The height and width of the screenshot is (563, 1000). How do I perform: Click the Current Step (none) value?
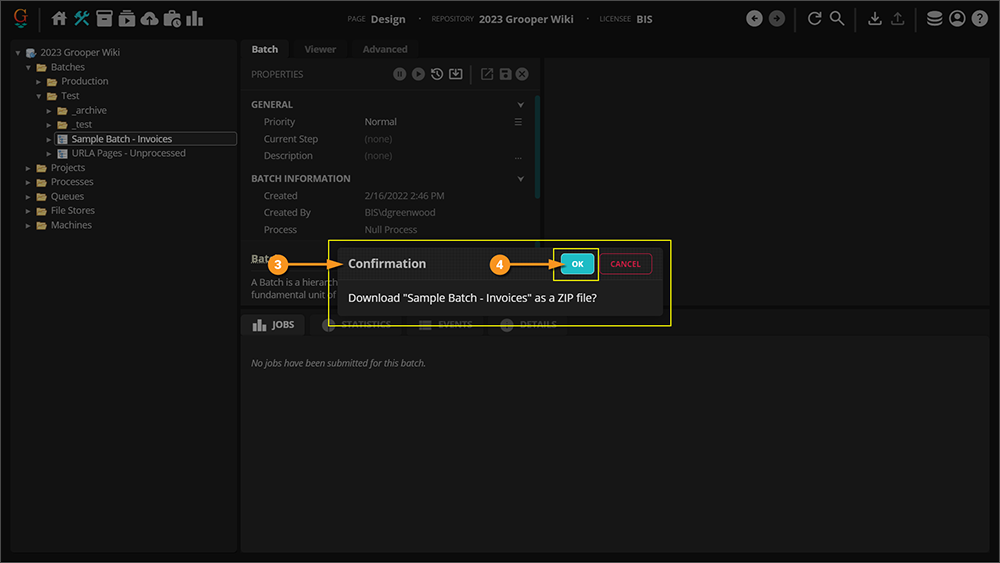point(378,139)
